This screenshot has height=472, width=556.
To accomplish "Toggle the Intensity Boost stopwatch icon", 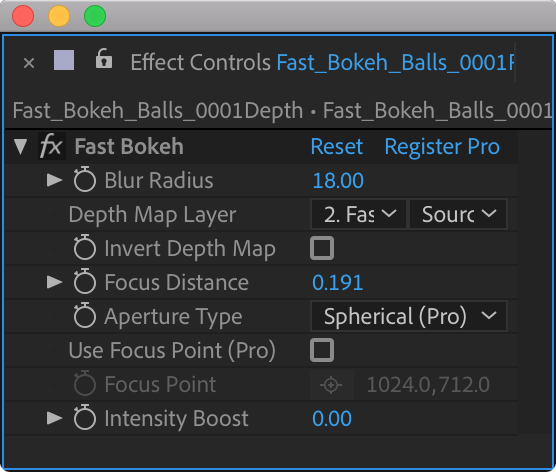I will point(85,417).
